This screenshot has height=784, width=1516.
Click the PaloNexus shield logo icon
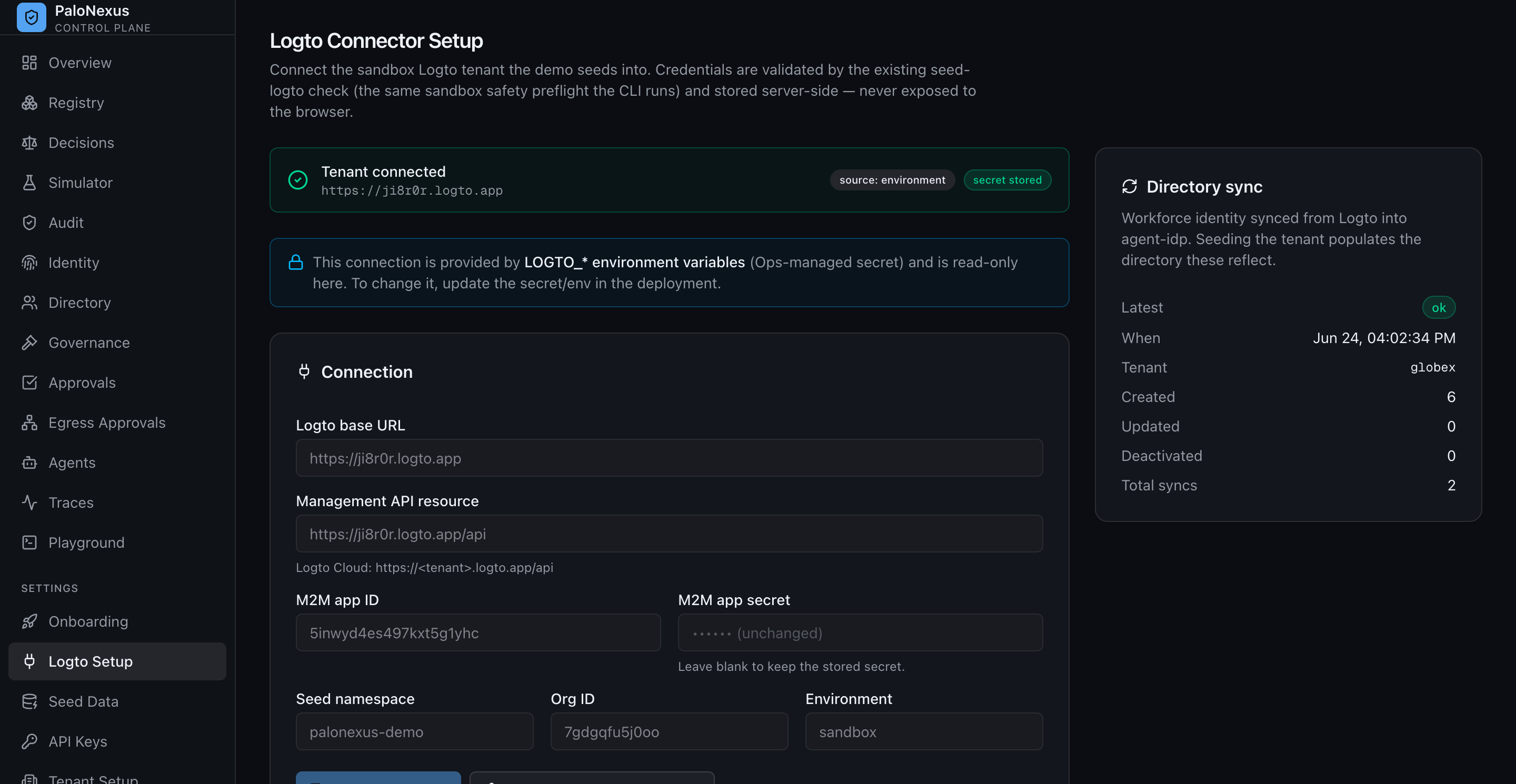[x=32, y=17]
